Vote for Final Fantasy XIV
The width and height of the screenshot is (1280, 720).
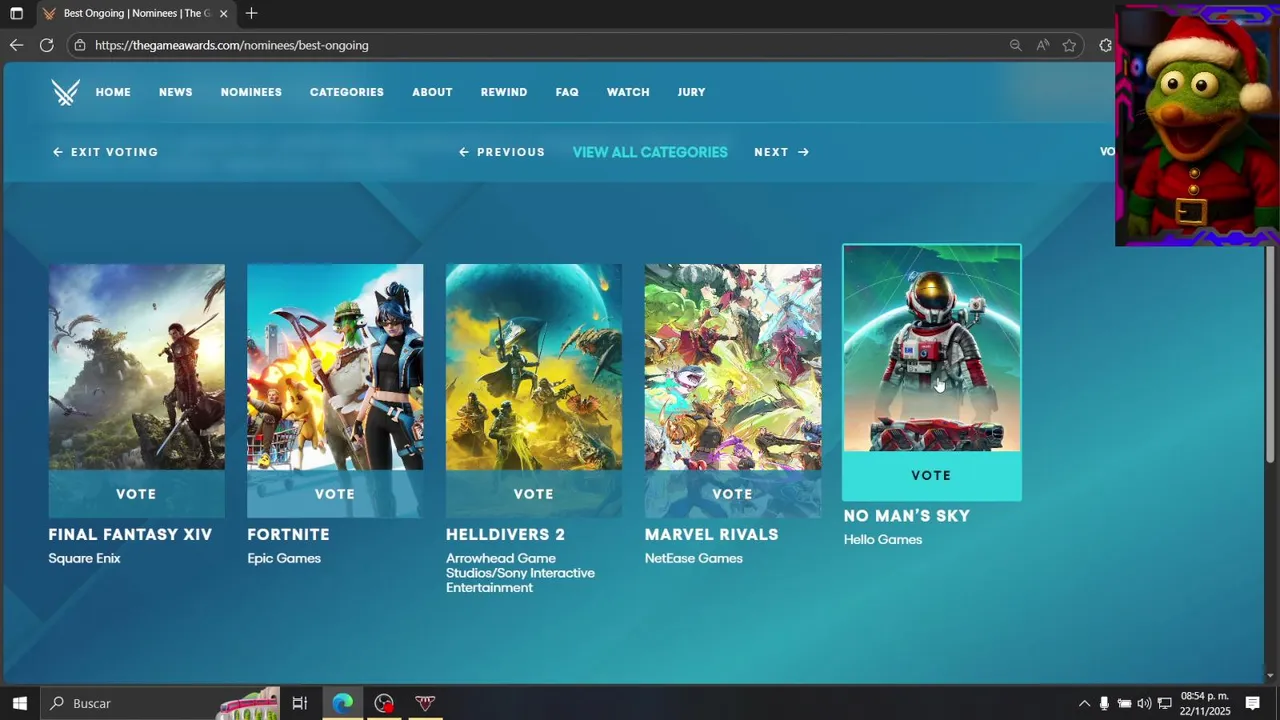point(136,494)
